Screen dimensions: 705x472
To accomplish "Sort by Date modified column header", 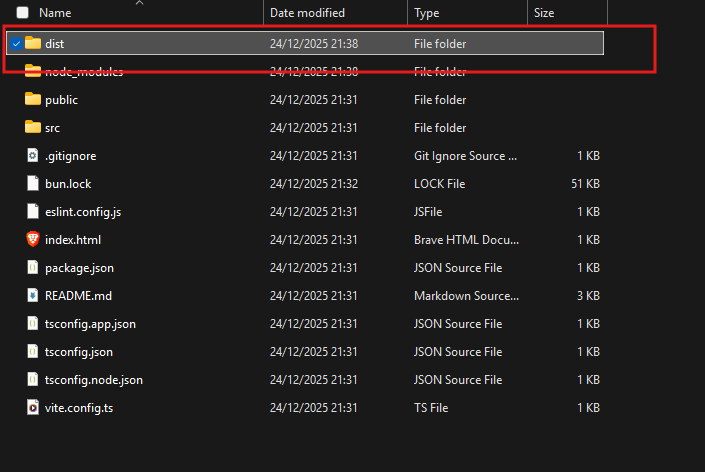I will click(x=308, y=13).
